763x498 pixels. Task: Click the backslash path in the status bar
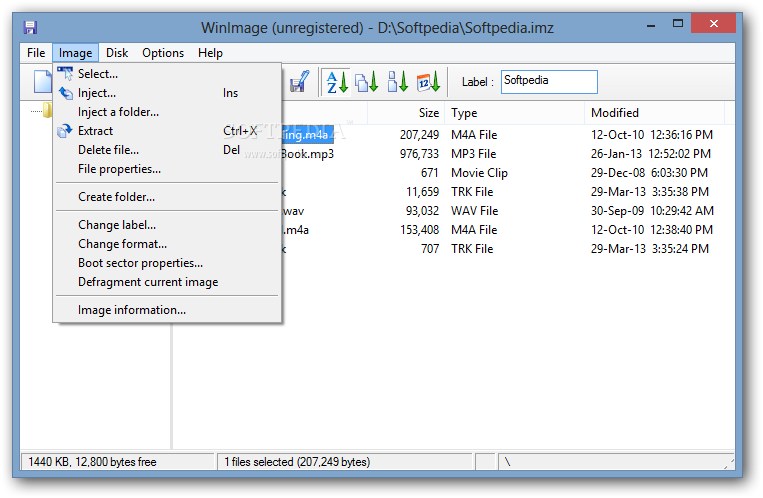click(508, 461)
